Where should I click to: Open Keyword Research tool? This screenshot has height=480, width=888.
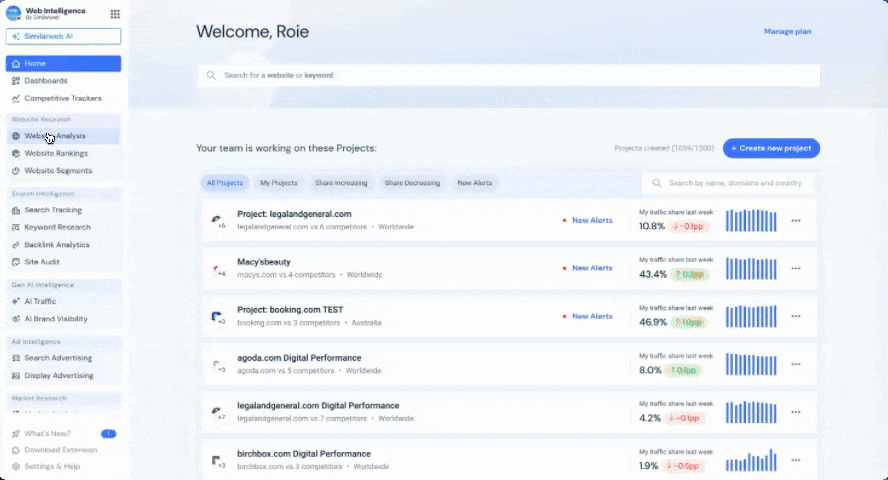click(x=57, y=227)
